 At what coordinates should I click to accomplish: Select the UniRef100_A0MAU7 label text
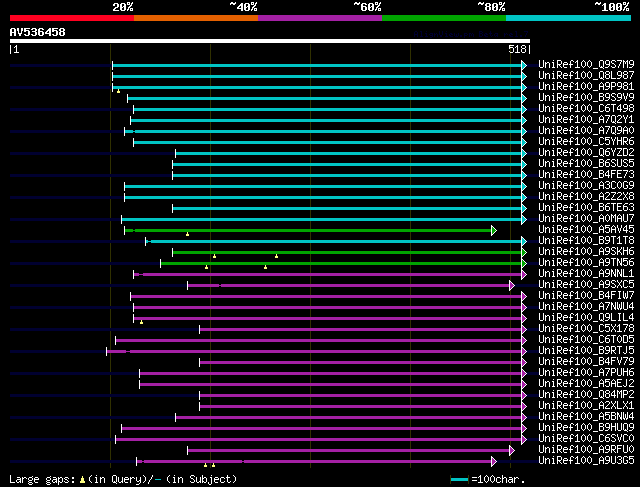click(x=586, y=219)
